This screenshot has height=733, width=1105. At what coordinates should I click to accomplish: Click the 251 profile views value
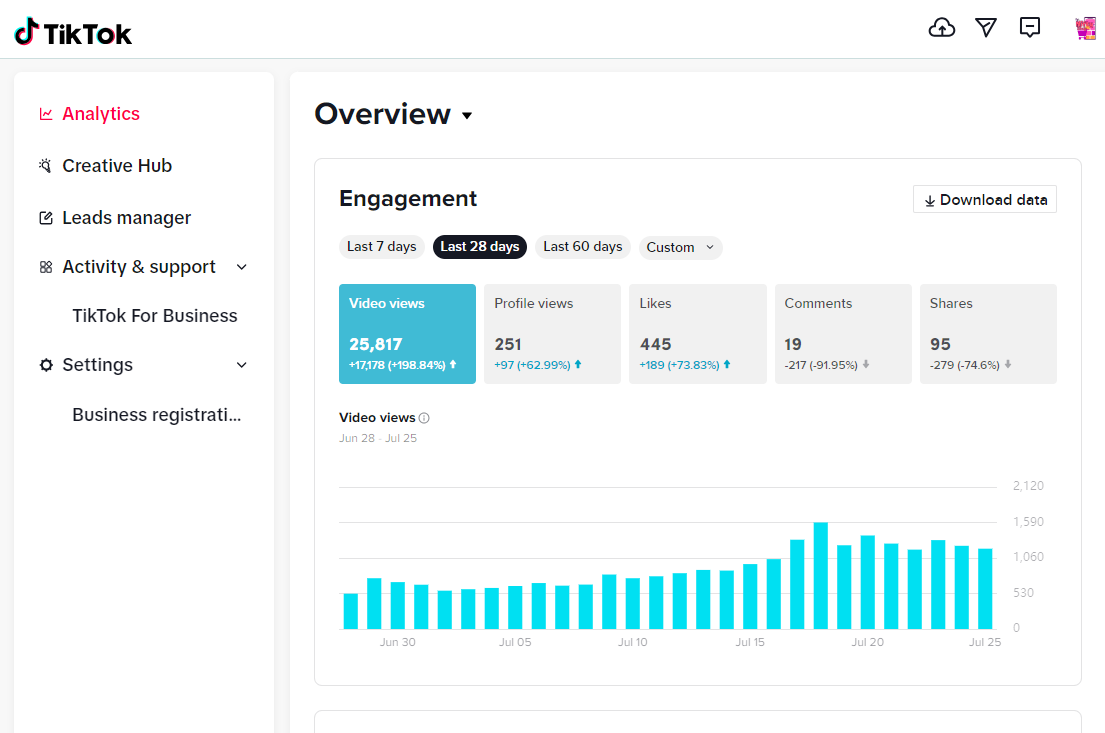tap(508, 344)
